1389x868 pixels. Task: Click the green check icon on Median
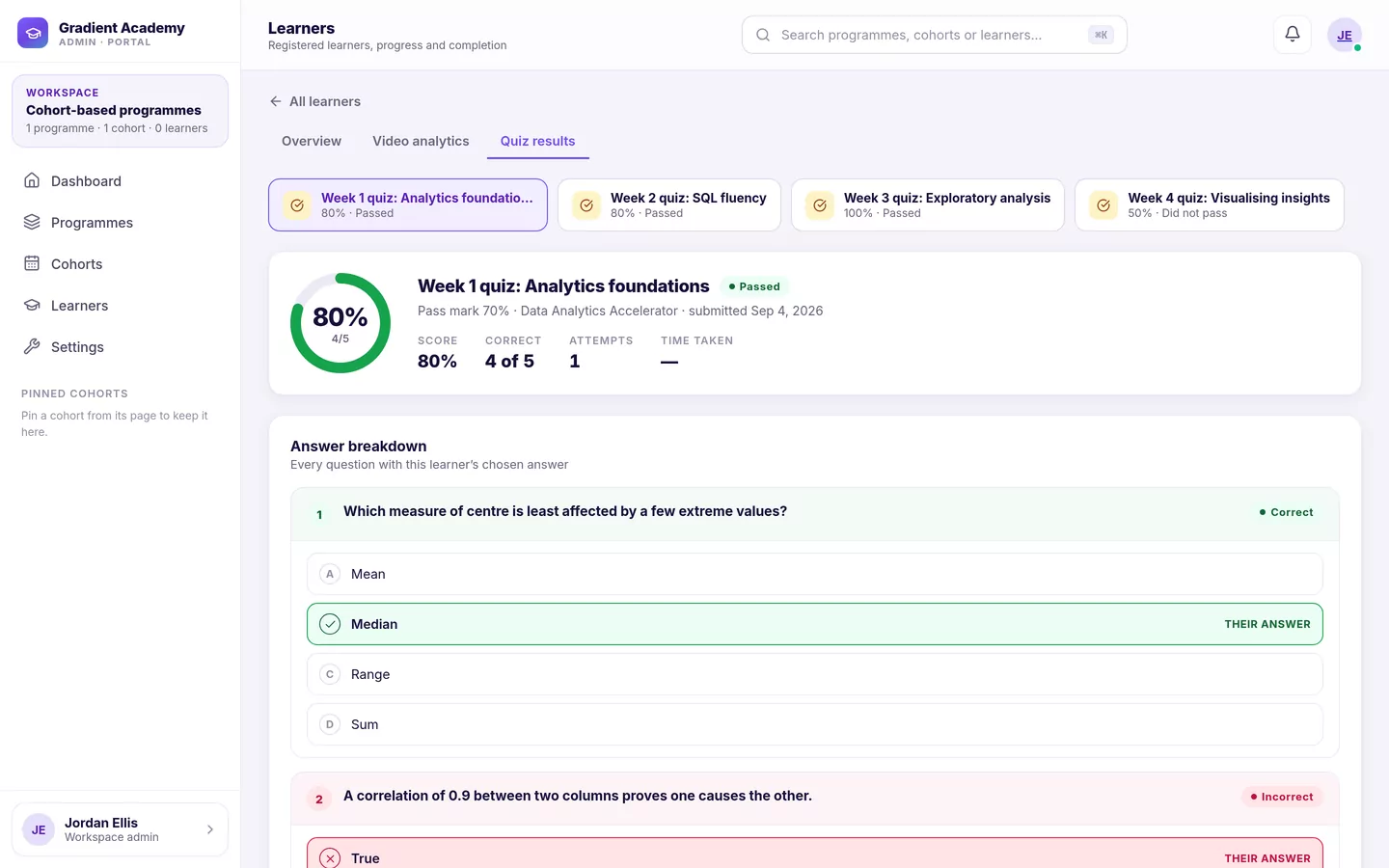click(x=330, y=624)
